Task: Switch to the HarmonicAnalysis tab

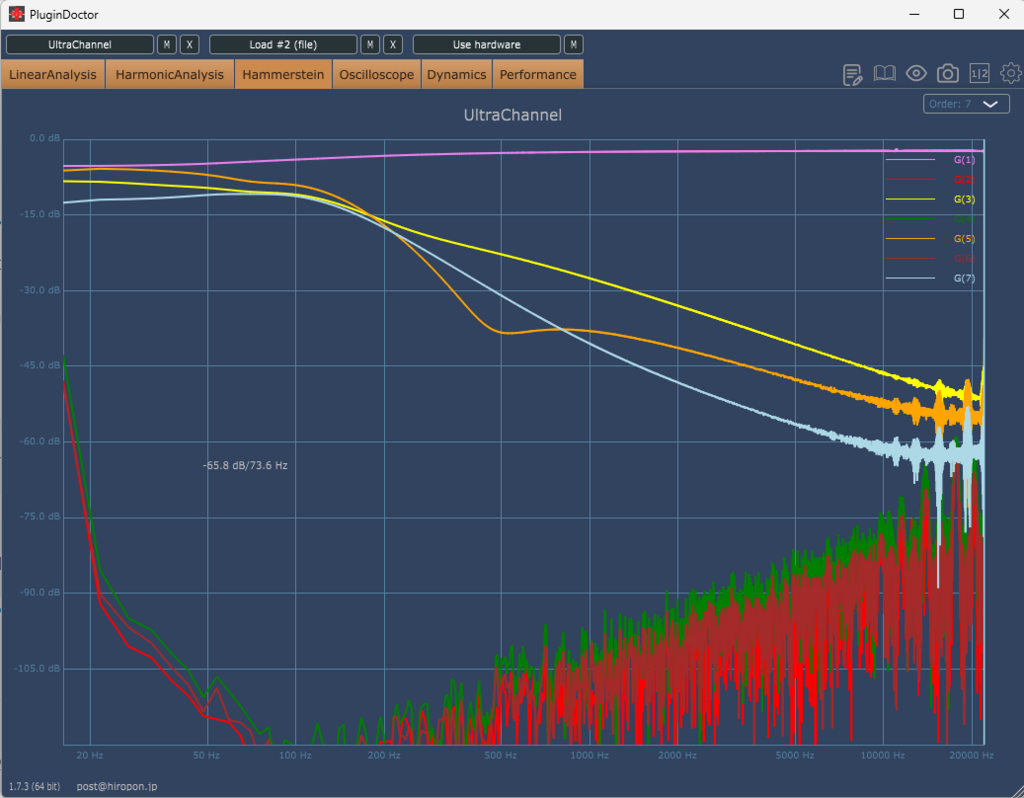Action: pos(170,74)
